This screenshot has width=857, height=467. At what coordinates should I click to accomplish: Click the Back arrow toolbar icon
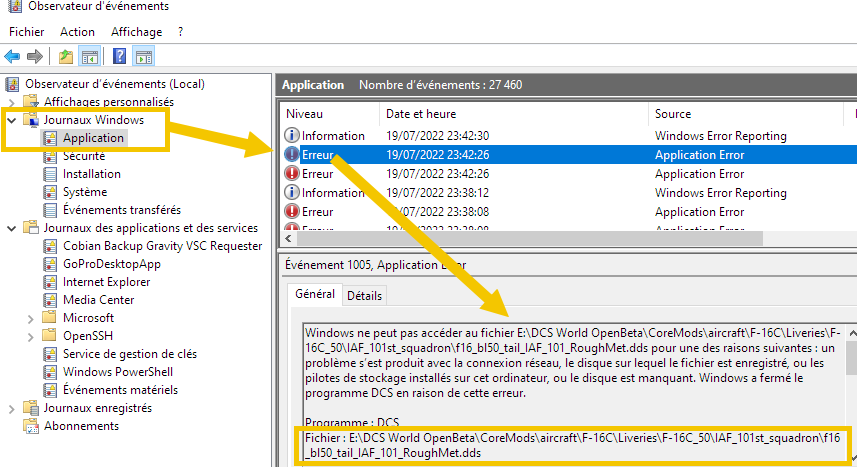coord(12,56)
